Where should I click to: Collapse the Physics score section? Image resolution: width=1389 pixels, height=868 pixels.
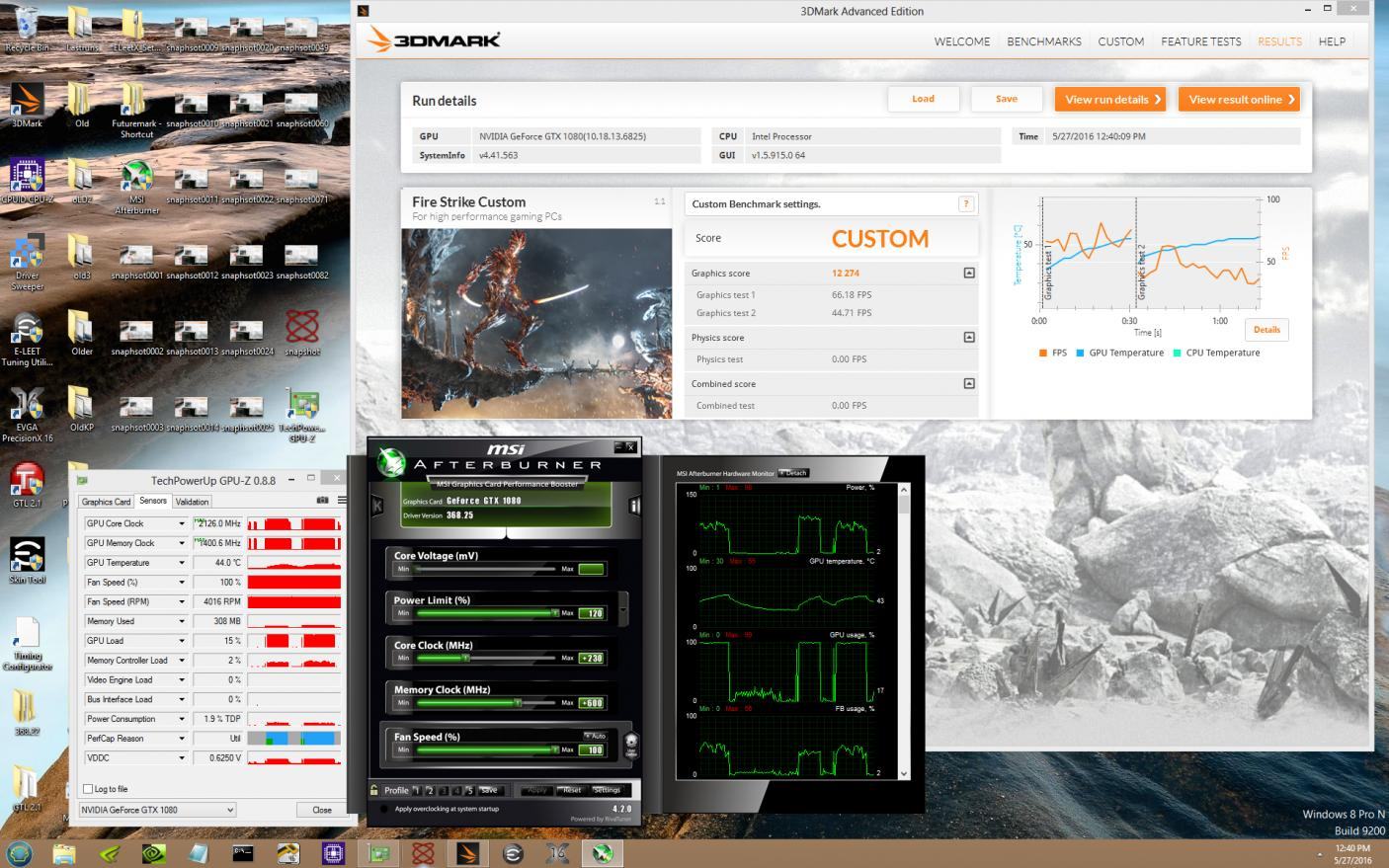969,337
